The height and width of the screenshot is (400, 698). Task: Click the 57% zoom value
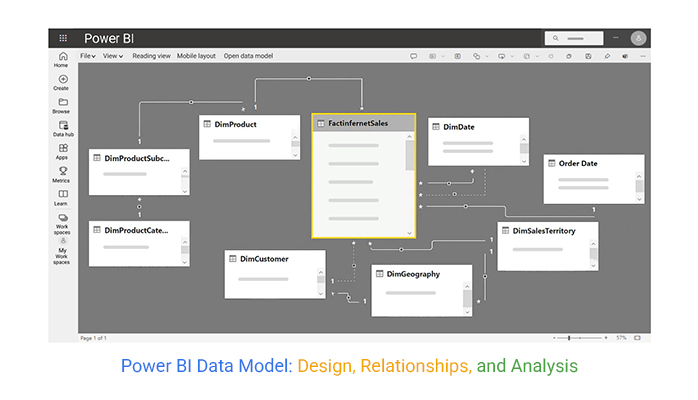[621, 338]
